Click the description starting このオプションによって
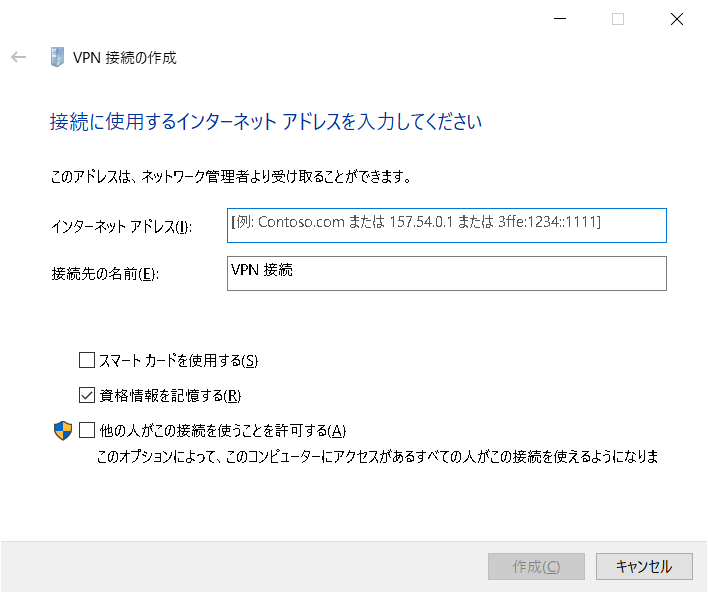Image resolution: width=708 pixels, height=593 pixels. tap(377, 457)
